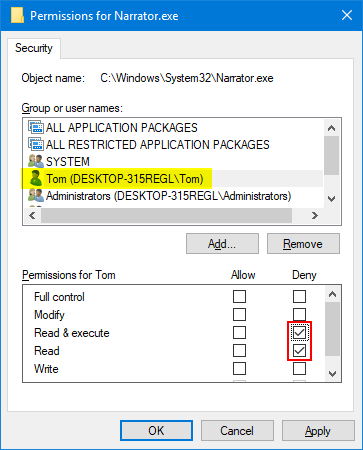
Task: Enable Allow checkbox for Modify
Action: 239,314
